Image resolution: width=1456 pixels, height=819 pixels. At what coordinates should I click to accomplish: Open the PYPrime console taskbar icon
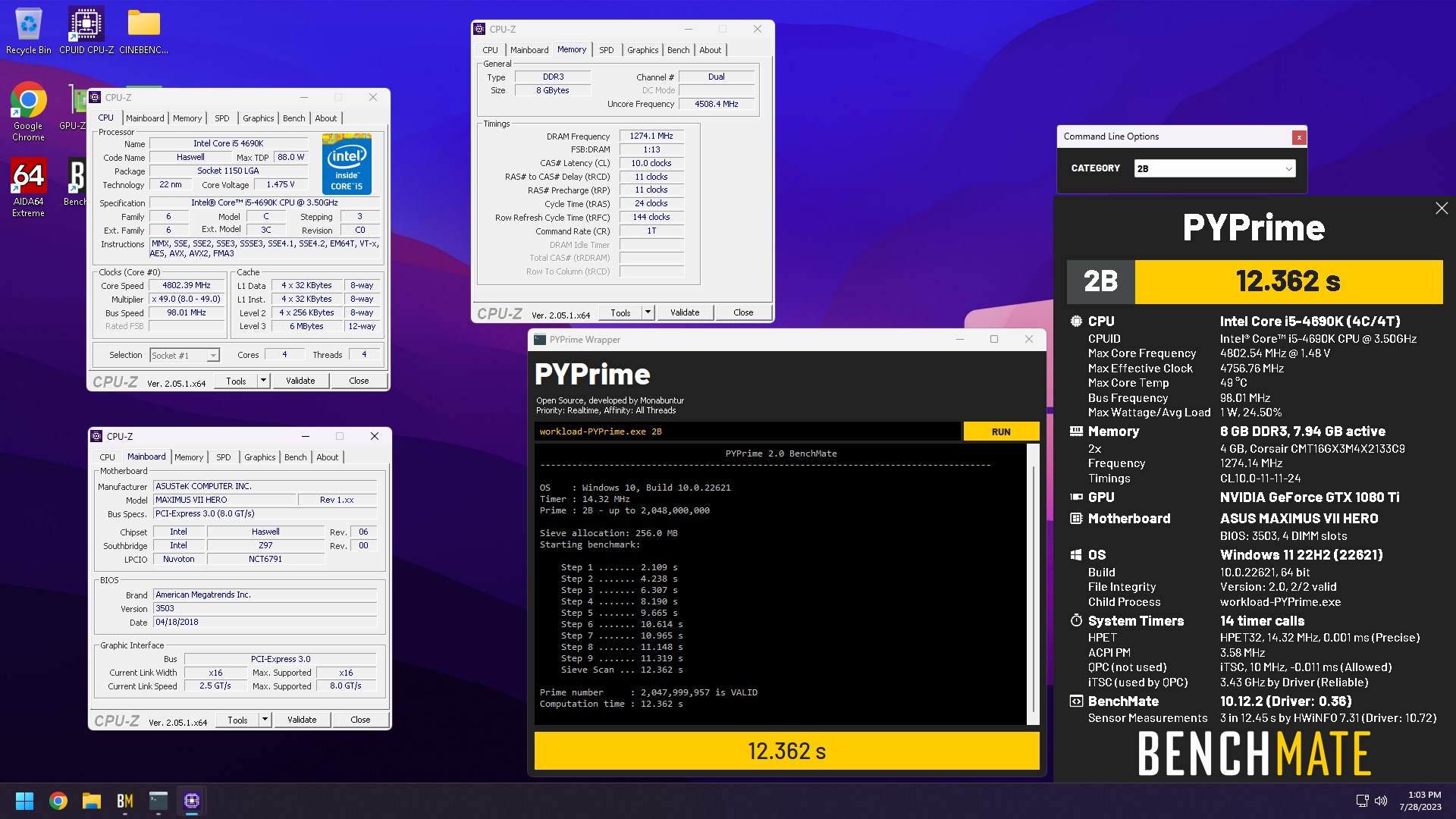click(158, 801)
